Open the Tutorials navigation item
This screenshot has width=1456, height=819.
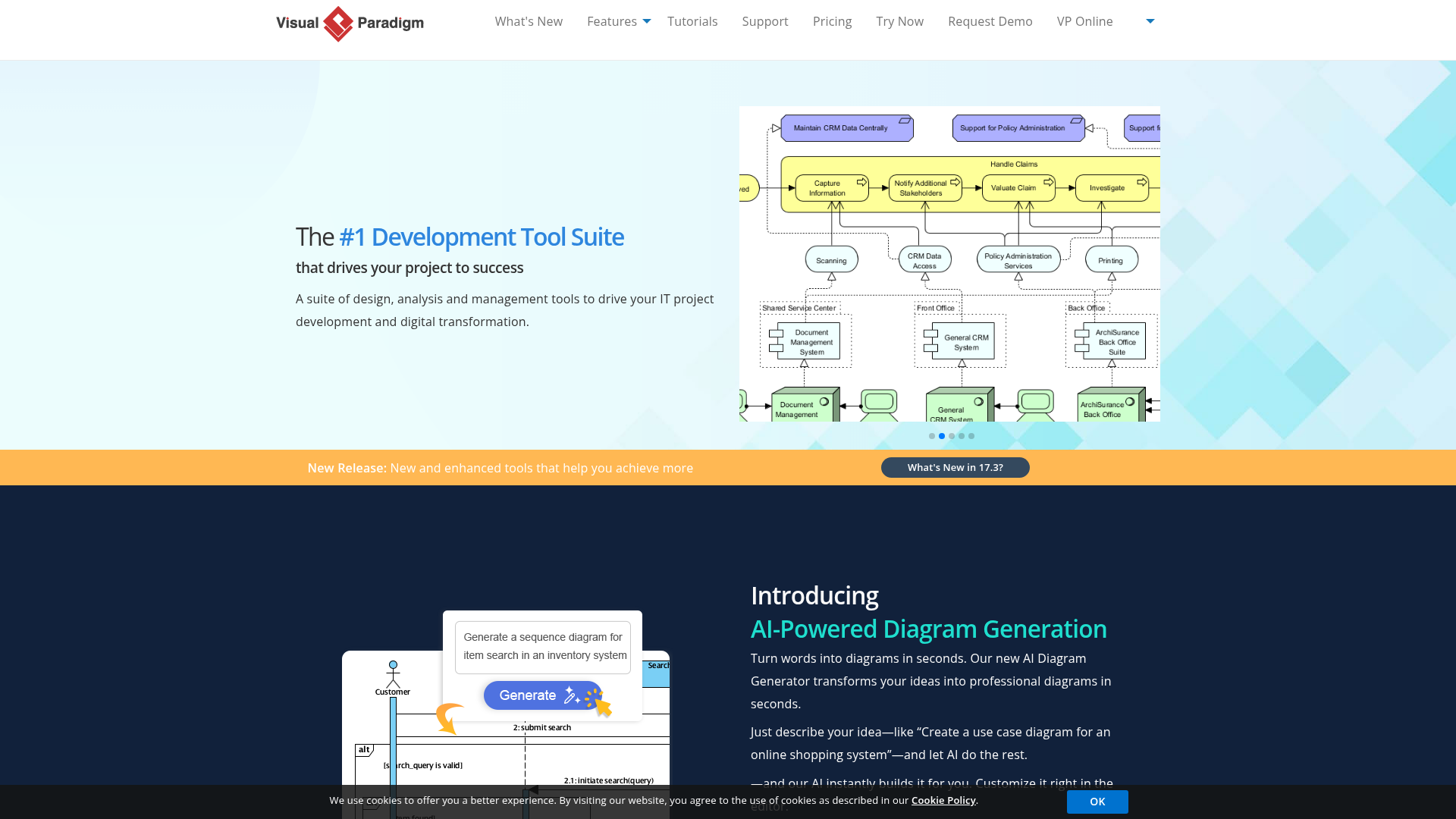pyautogui.click(x=692, y=21)
